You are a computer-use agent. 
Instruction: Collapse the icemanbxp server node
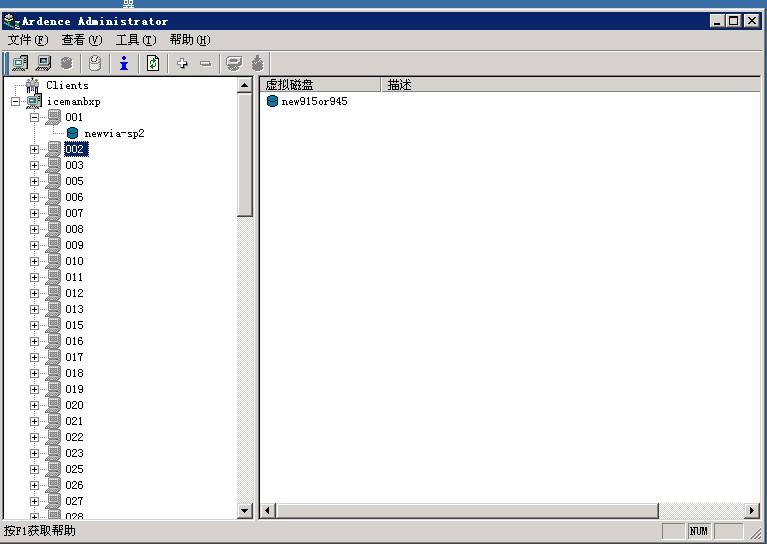15,101
